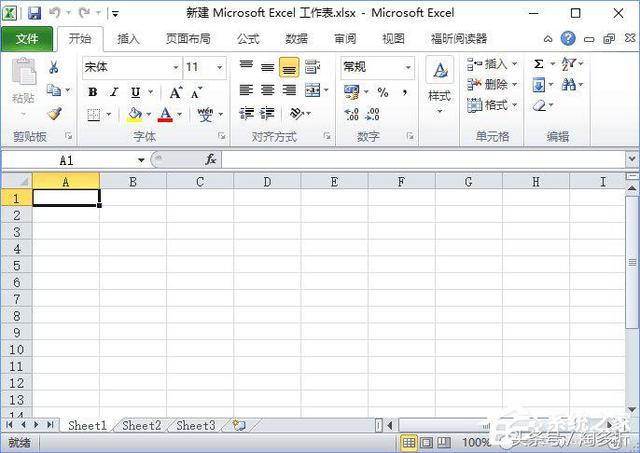Click the yellow fill color bucket

pyautogui.click(x=134, y=115)
